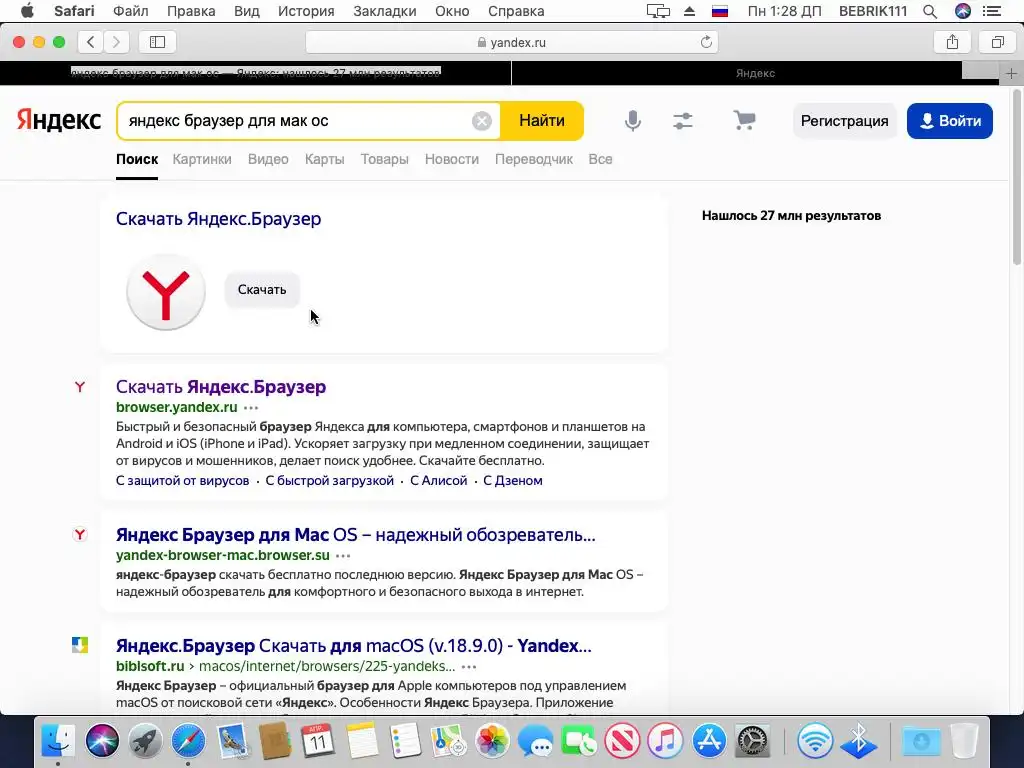The height and width of the screenshot is (768, 1024).
Task: Switch to the Видео search tab
Action: click(x=268, y=159)
